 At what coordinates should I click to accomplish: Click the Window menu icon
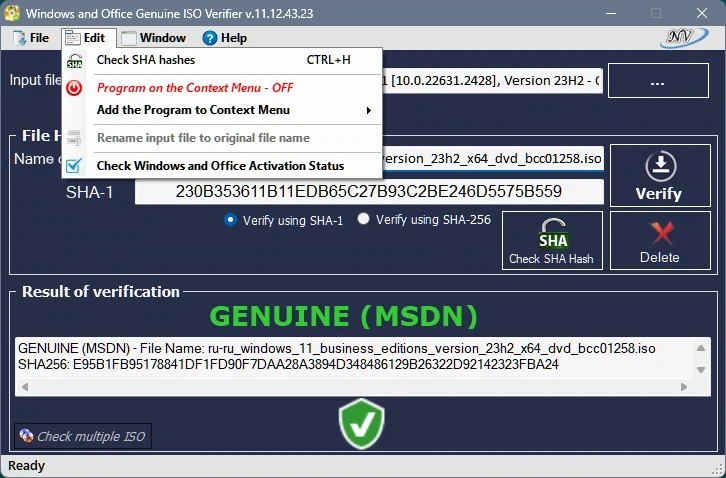point(129,38)
